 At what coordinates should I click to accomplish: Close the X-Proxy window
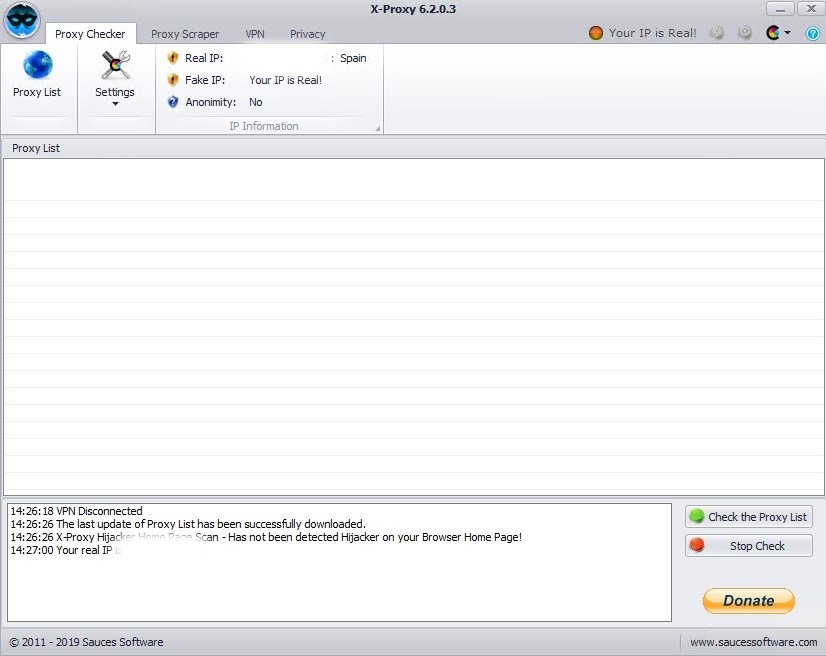811,9
